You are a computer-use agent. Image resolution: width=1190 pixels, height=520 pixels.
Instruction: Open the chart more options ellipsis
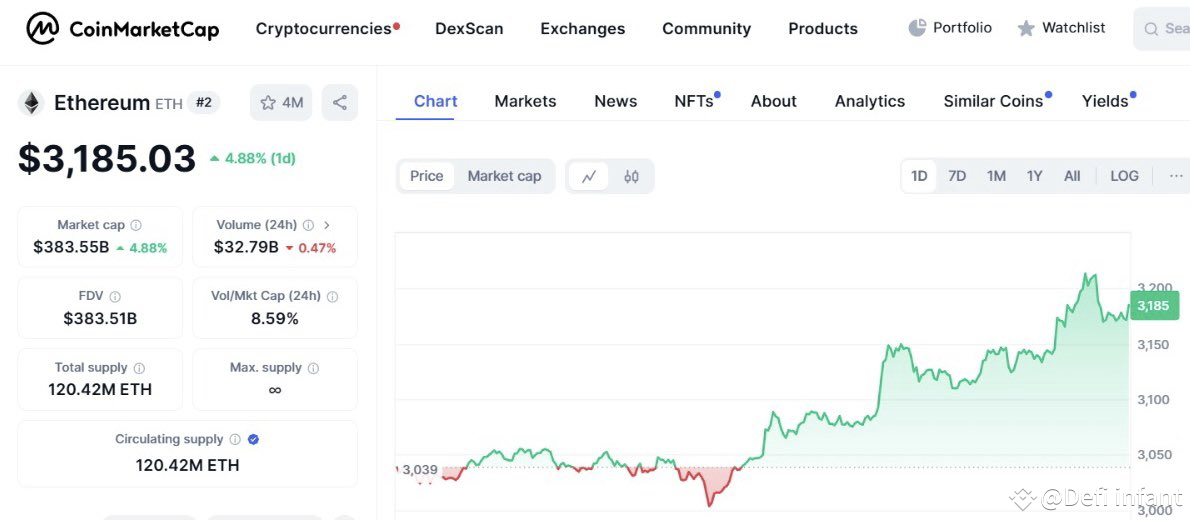(x=1176, y=176)
